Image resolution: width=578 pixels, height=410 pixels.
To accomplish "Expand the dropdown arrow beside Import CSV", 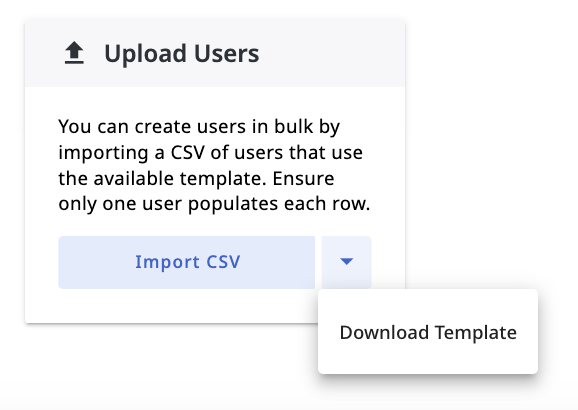I will pos(347,262).
